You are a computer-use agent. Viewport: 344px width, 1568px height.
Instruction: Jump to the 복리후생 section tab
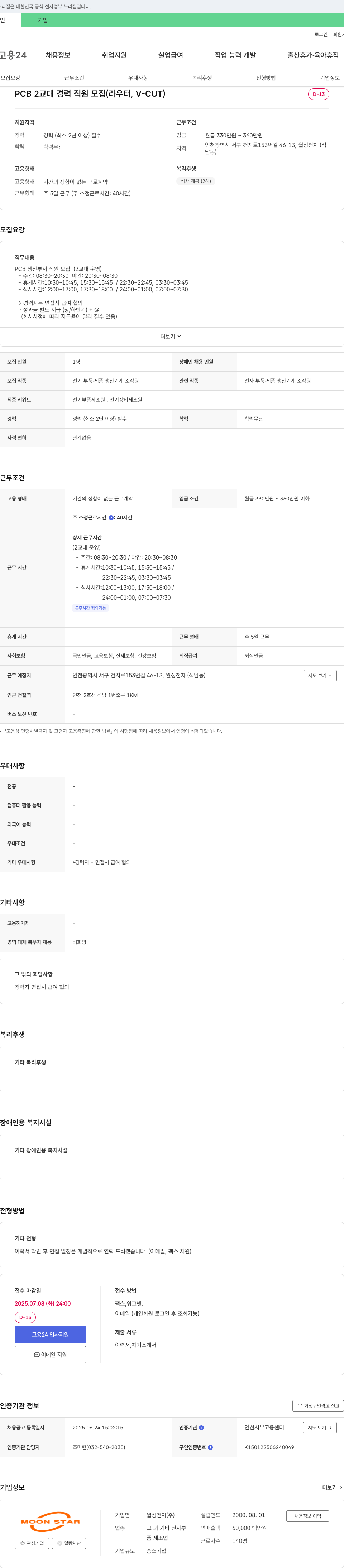pyautogui.click(x=202, y=78)
